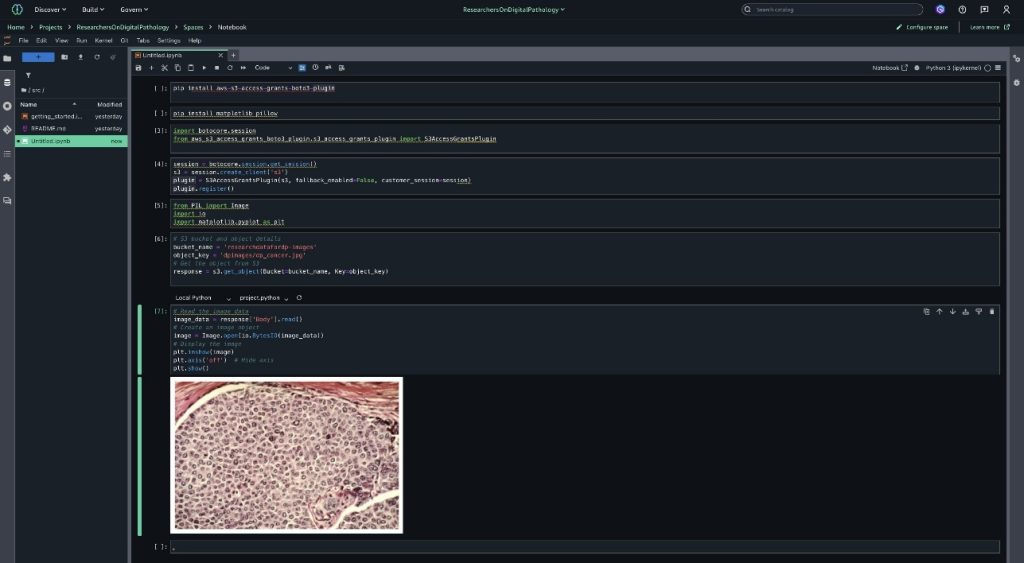Image resolution: width=1024 pixels, height=563 pixels.
Task: Interrupt the kernel with the stop icon
Action: pos(217,68)
